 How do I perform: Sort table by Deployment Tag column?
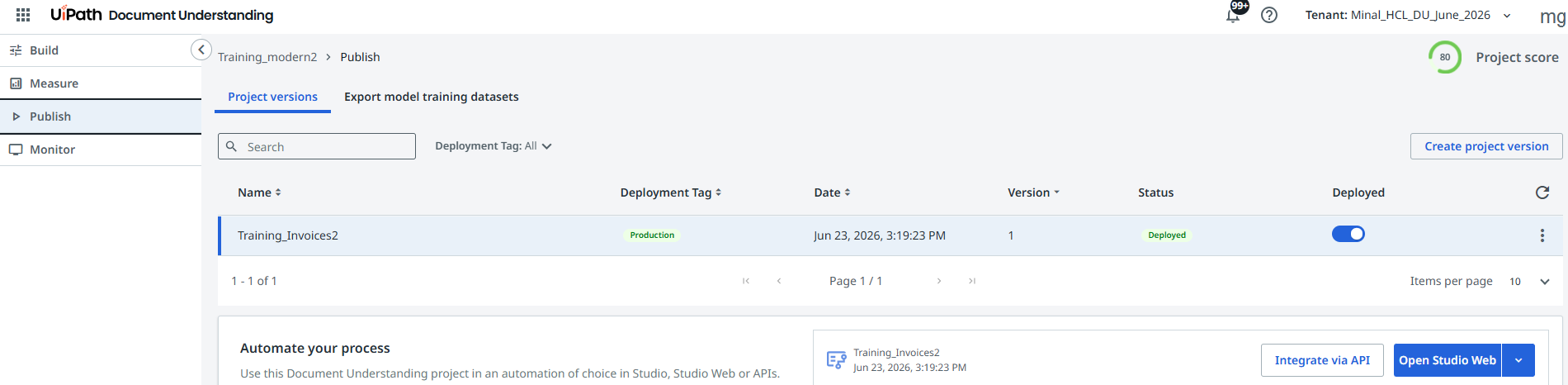(x=671, y=192)
